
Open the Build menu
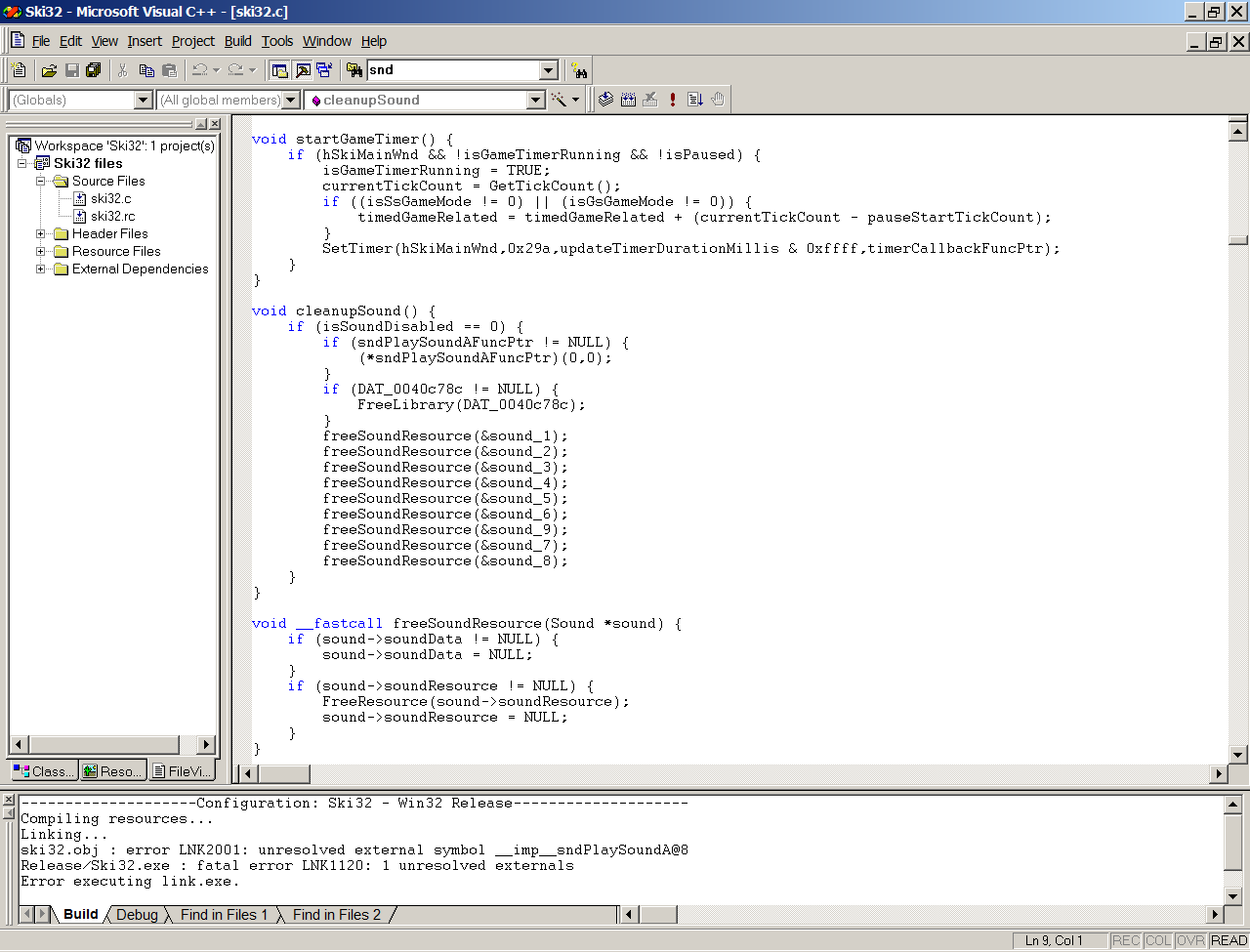pos(238,41)
